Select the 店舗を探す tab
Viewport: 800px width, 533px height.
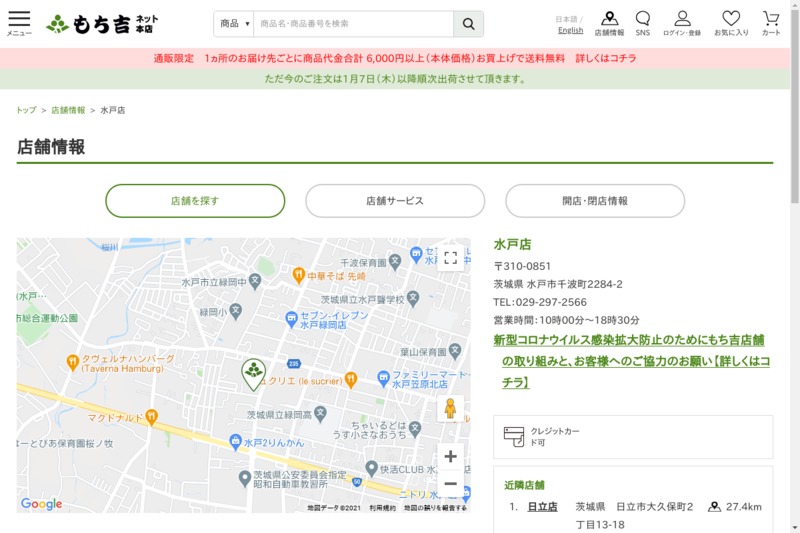[195, 201]
